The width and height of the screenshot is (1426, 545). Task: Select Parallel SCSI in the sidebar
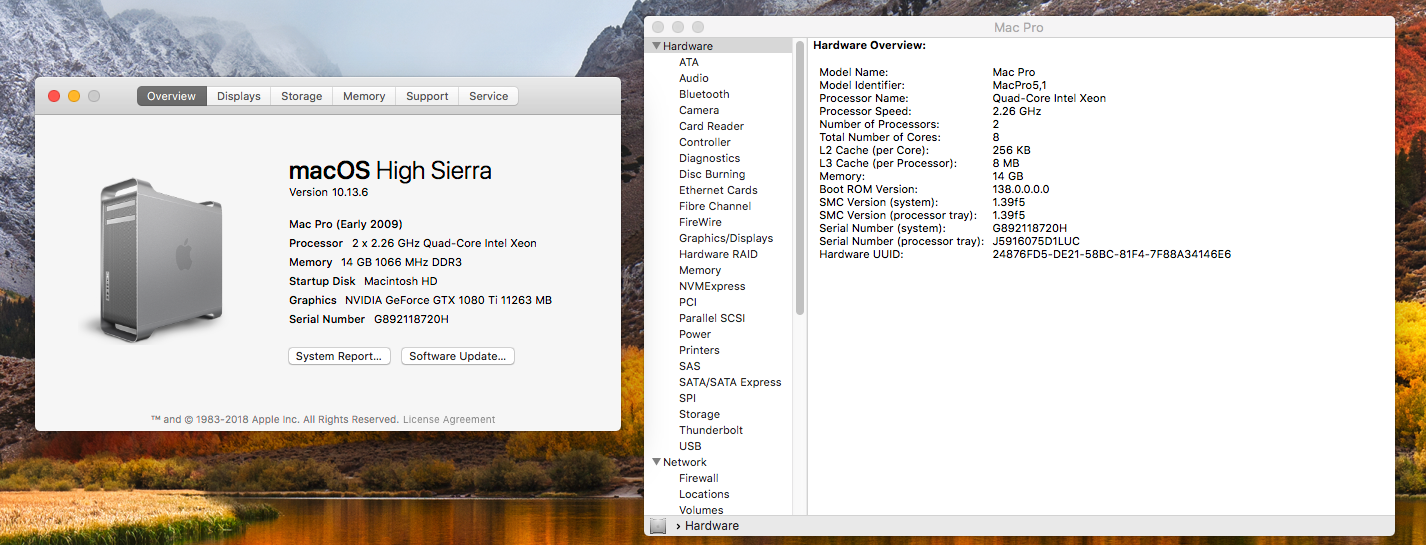tap(712, 318)
